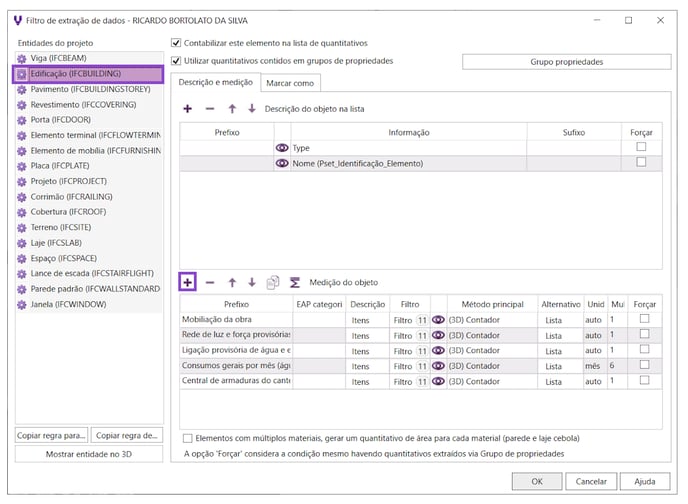Viewport: 688px width, 504px height.
Task: Add a new object measurement row
Action: 187,282
